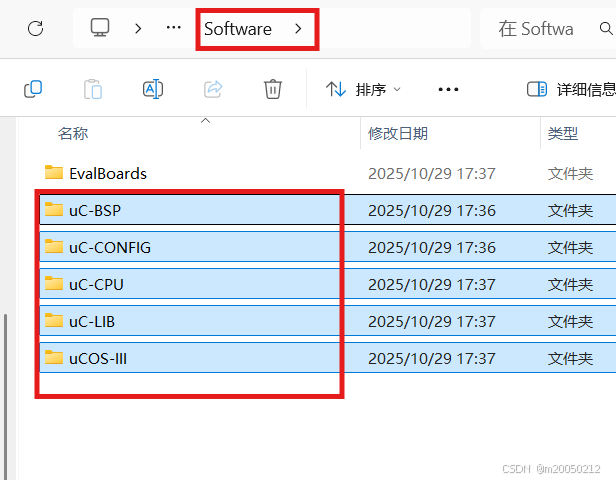Expand chevron after the monitor icon
This screenshot has height=480, width=616.
[x=138, y=28]
